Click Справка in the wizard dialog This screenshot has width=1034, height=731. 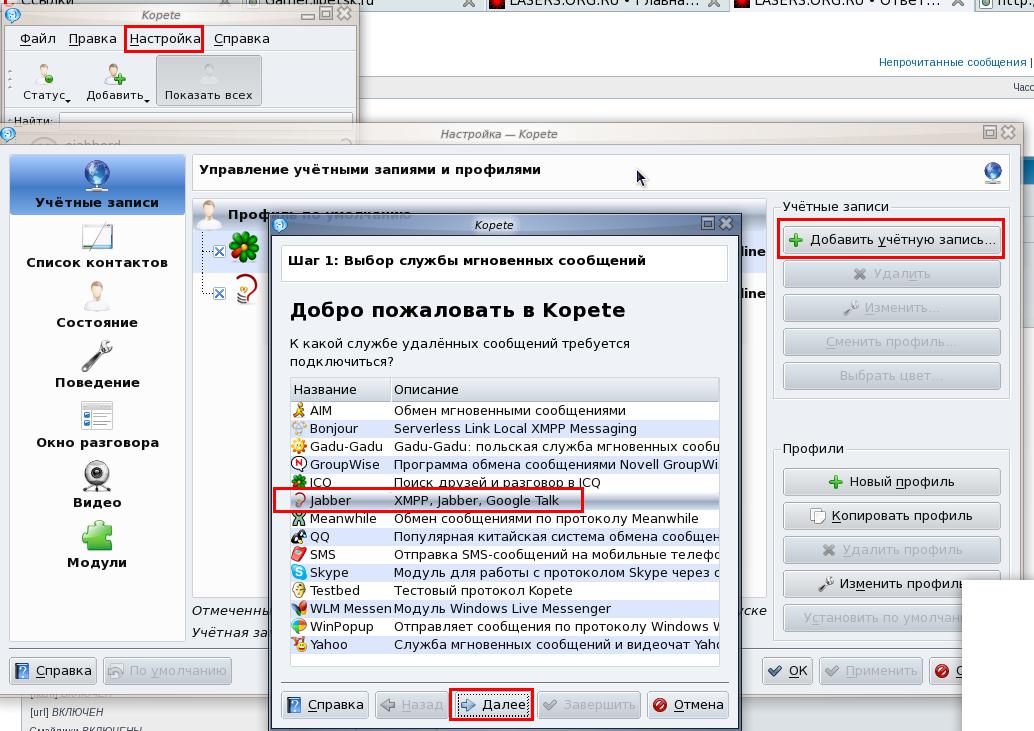coord(326,705)
